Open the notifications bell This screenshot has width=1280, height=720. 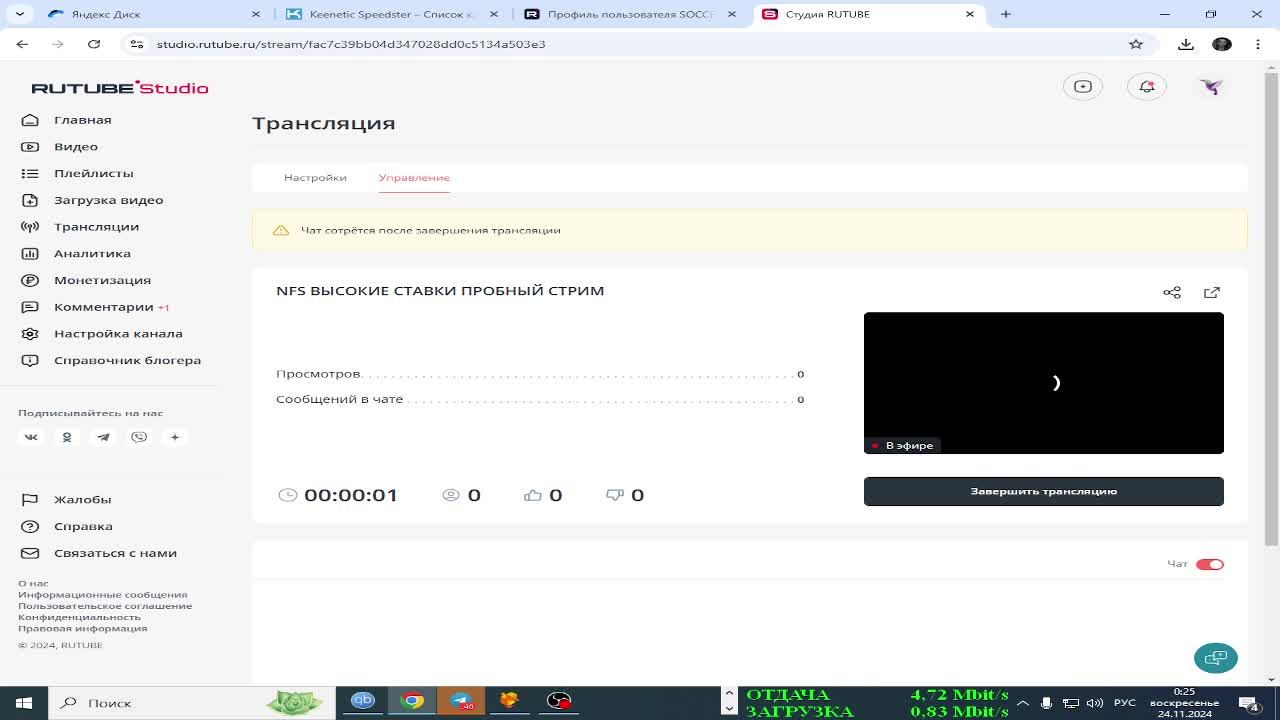tap(1147, 87)
